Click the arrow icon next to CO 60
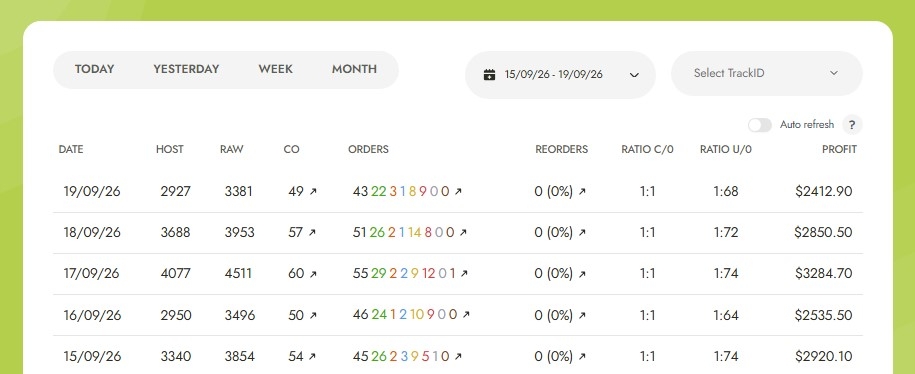 [x=313, y=273]
